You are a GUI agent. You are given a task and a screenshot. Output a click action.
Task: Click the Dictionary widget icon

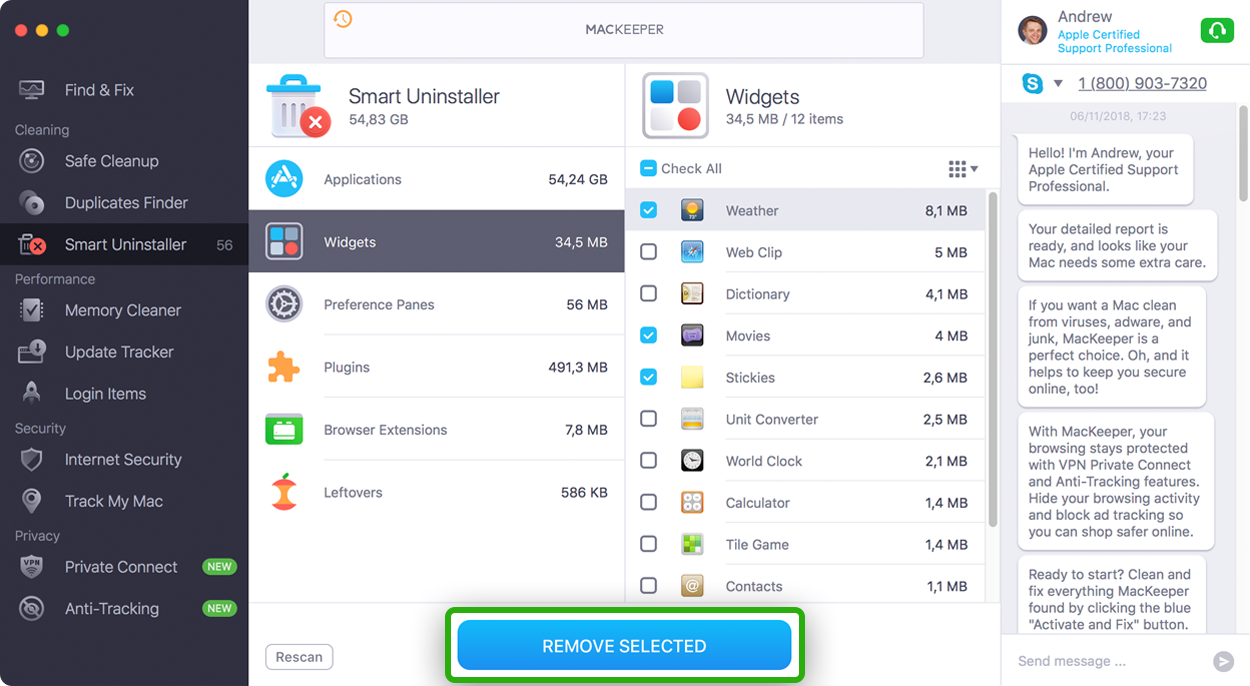click(x=692, y=294)
